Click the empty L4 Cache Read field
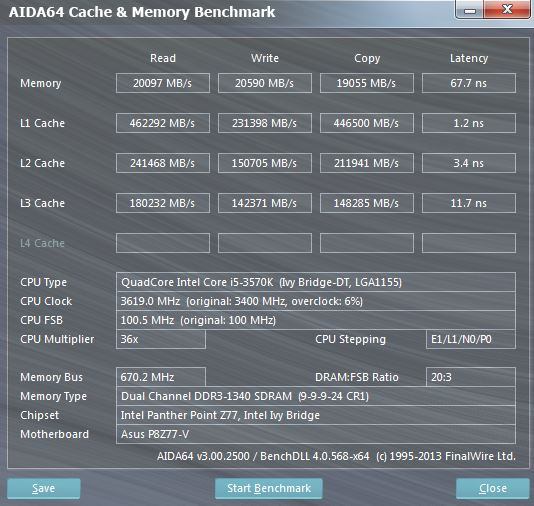Screen dimensions: 534x506 click(x=163, y=243)
